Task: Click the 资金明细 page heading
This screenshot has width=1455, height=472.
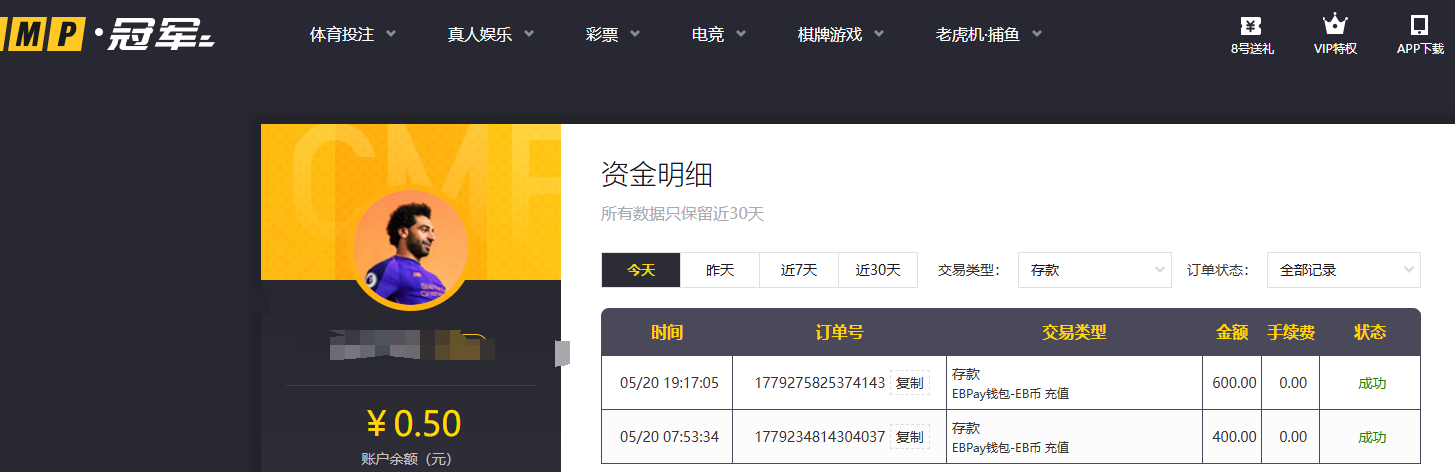Action: tap(657, 175)
